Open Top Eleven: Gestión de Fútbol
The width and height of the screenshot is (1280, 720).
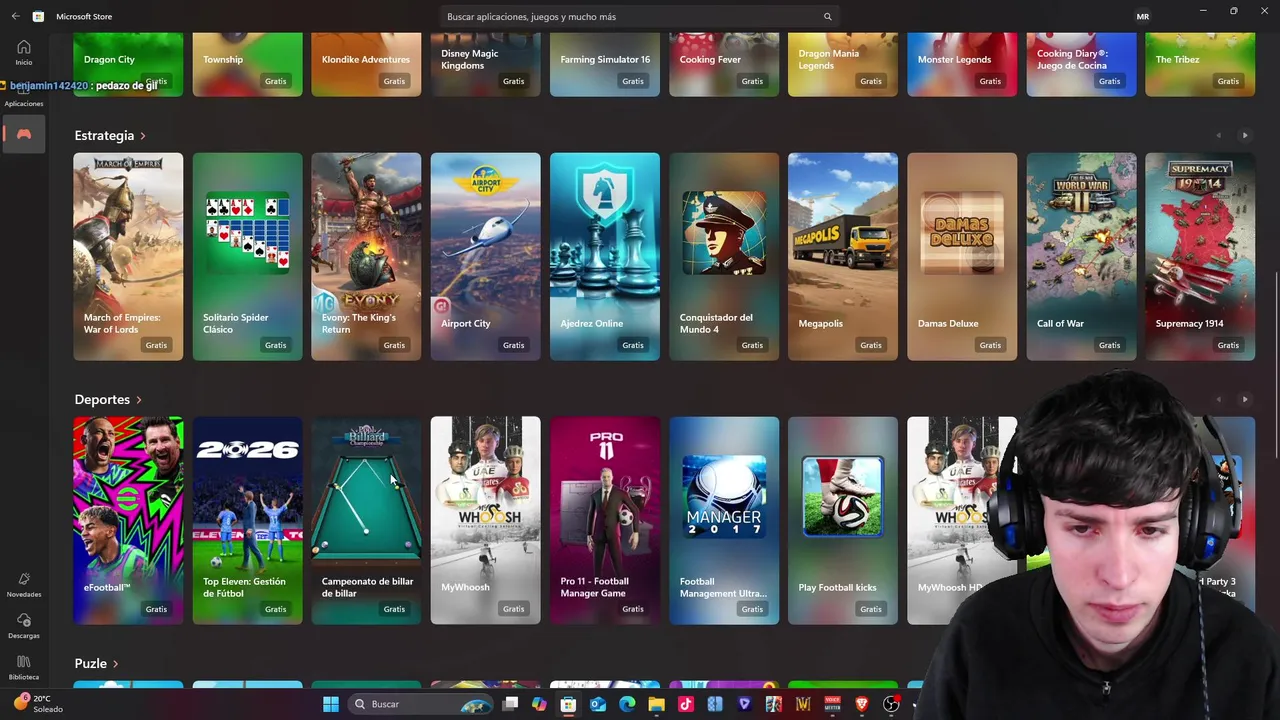pyautogui.click(x=247, y=520)
